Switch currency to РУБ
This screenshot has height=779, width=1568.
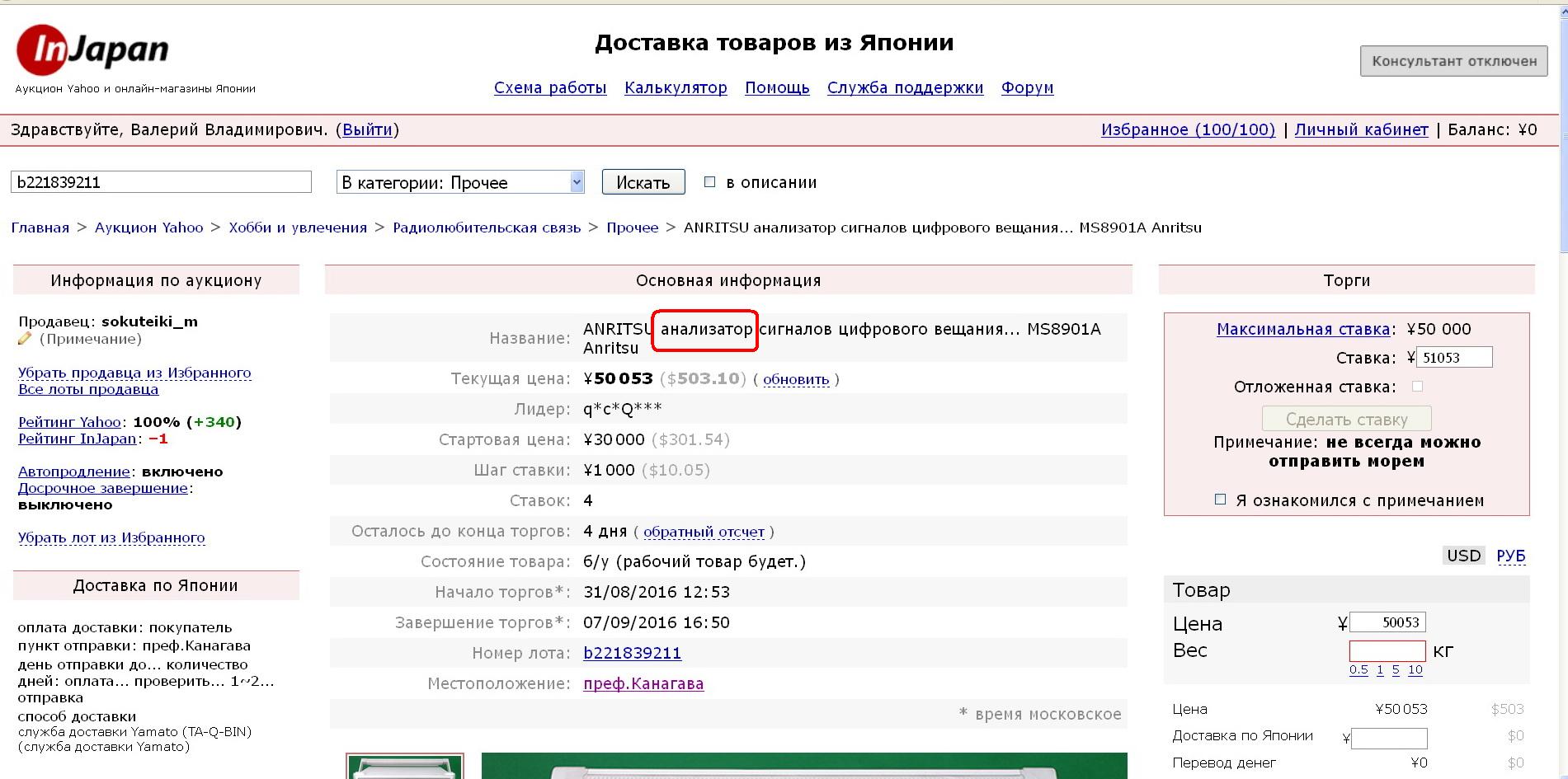point(1511,556)
